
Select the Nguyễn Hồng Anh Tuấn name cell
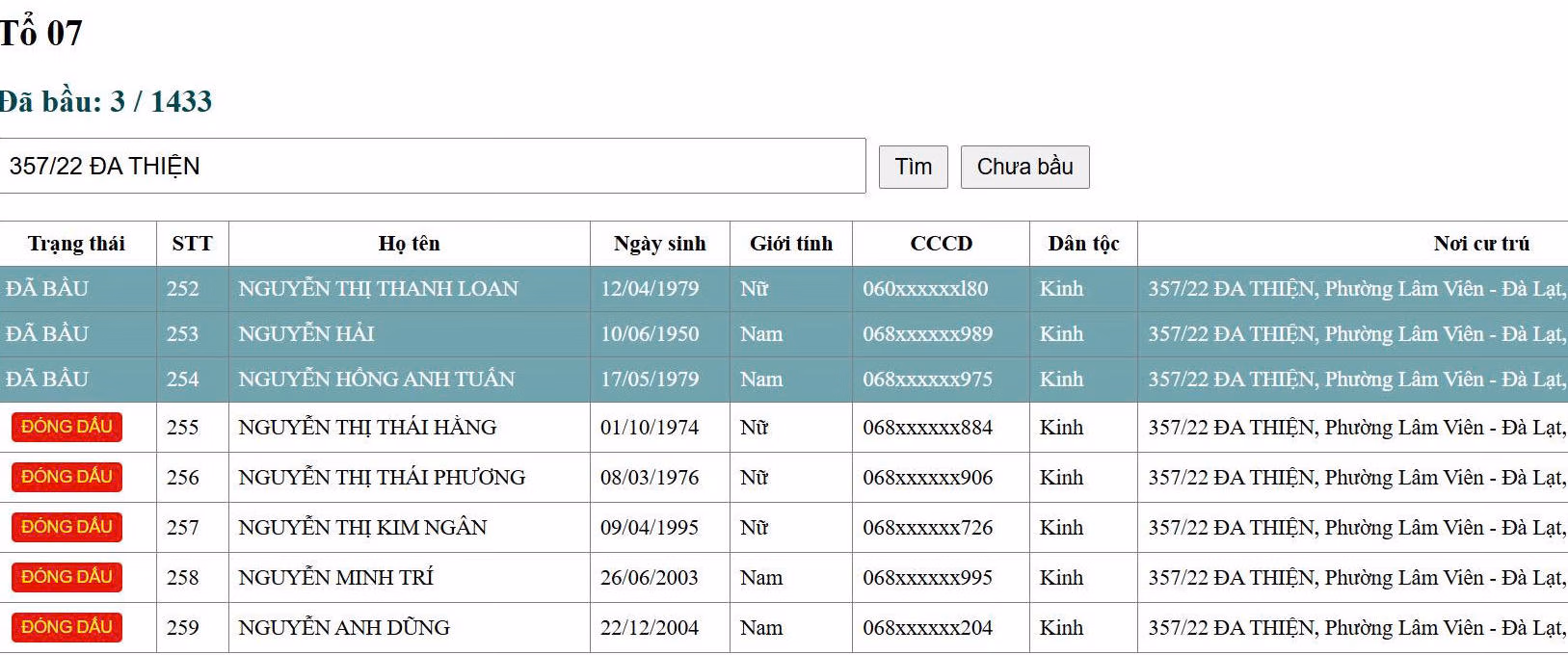click(376, 380)
